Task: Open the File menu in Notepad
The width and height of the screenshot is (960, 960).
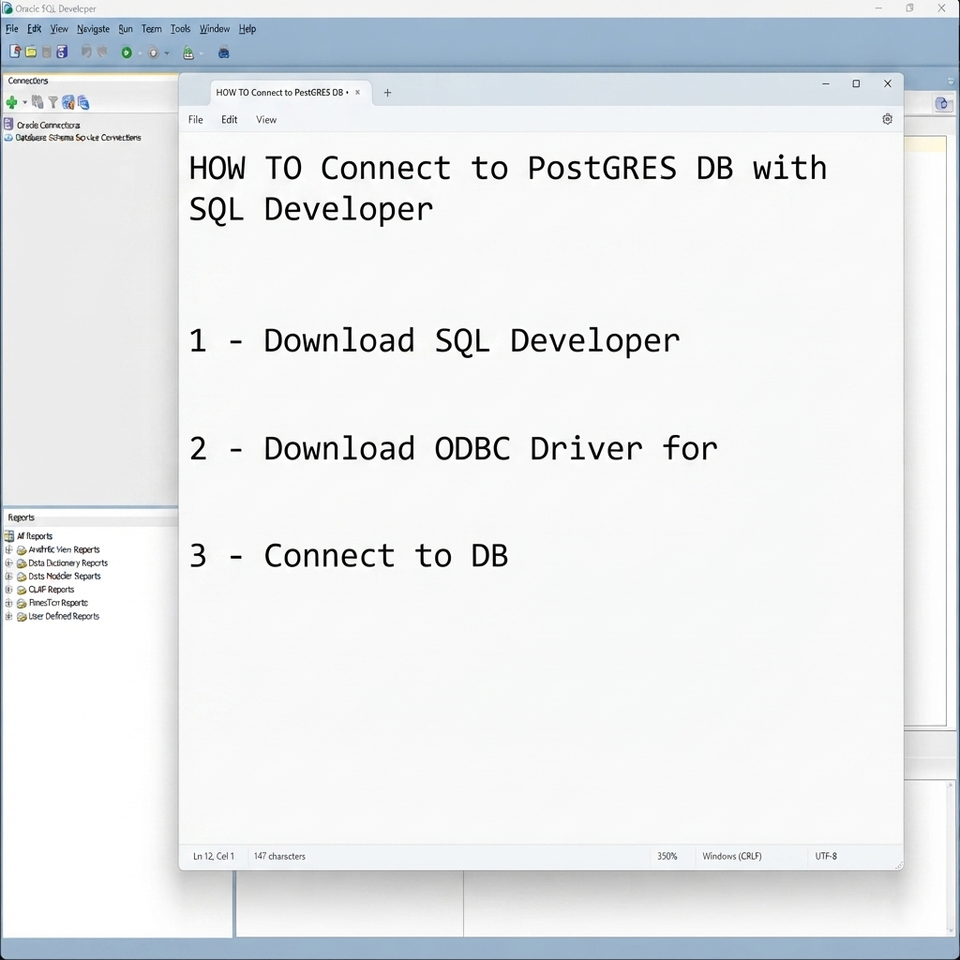Action: click(x=195, y=119)
